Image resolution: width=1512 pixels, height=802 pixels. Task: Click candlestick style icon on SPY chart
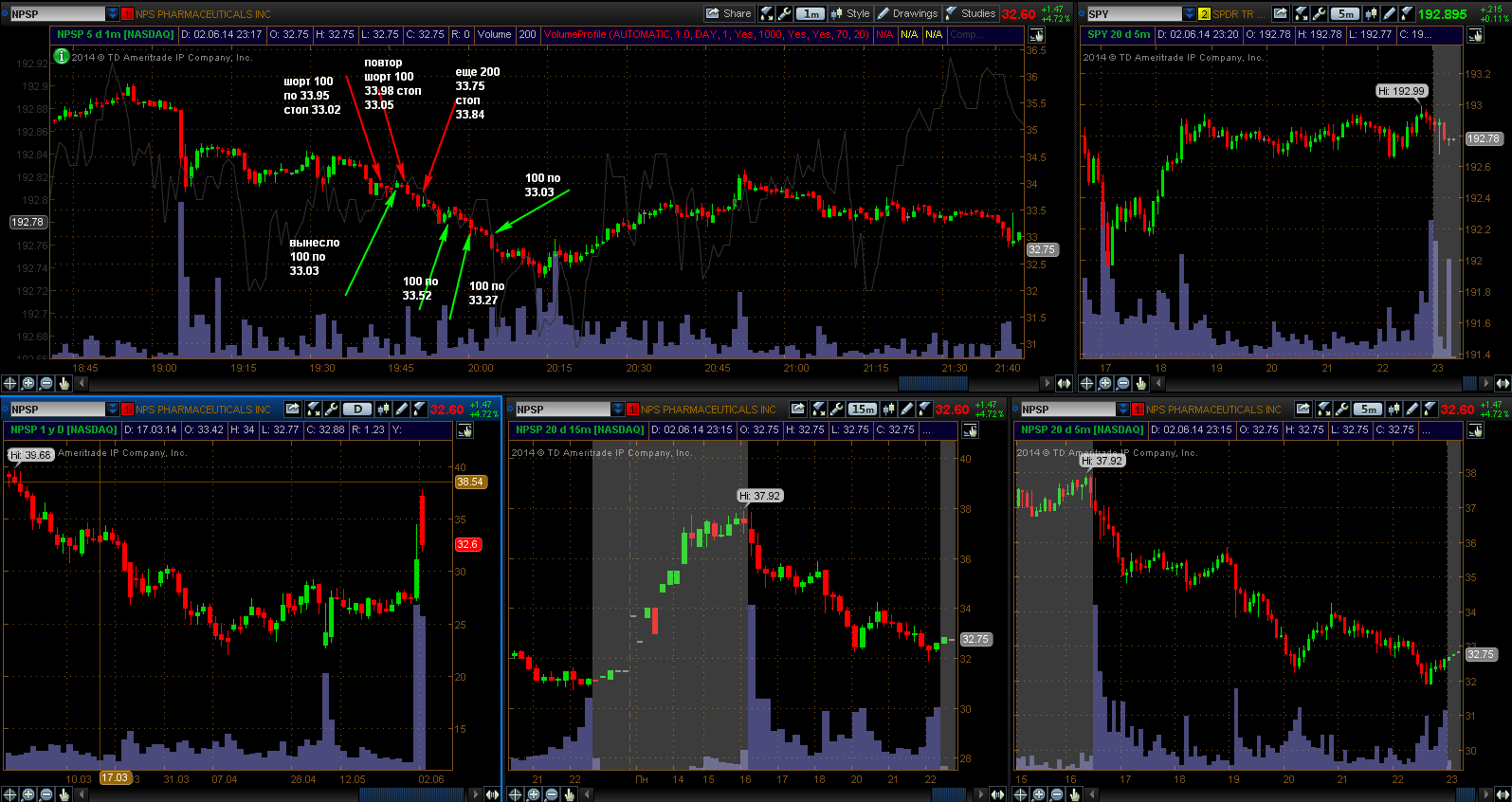1372,13
